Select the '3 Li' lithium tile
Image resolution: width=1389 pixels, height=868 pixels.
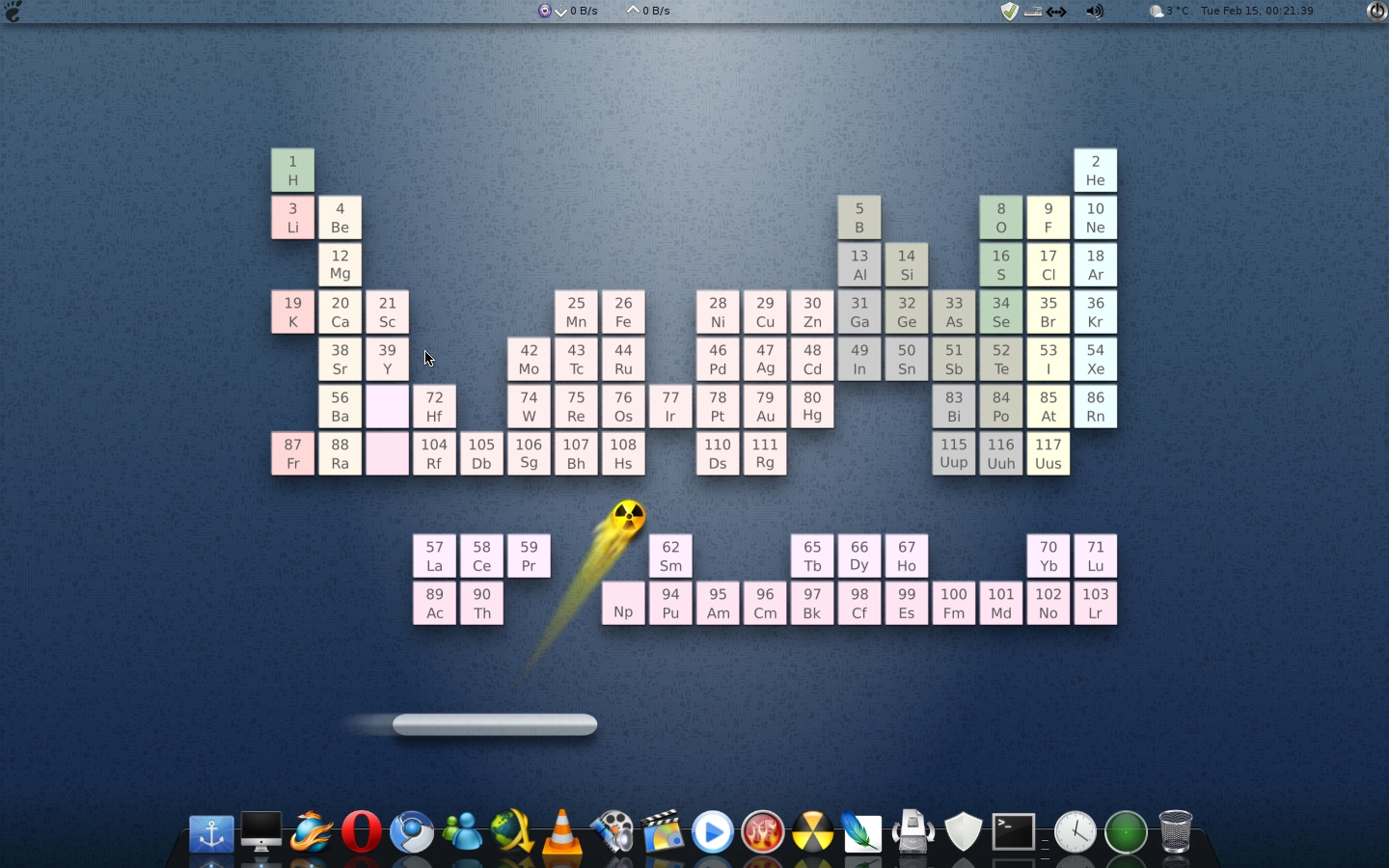coord(293,218)
